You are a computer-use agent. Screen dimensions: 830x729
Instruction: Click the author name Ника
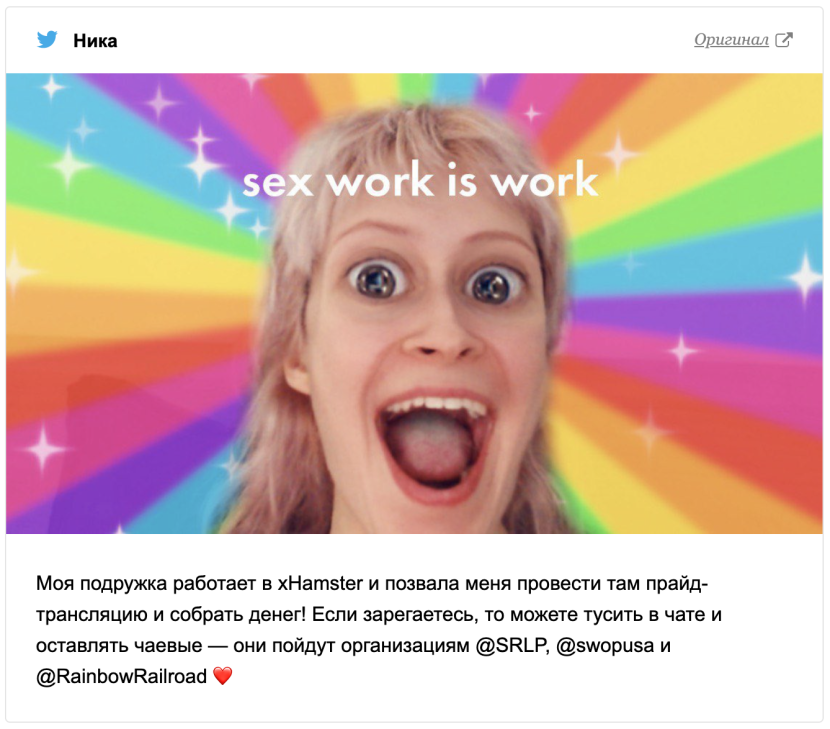tap(95, 41)
